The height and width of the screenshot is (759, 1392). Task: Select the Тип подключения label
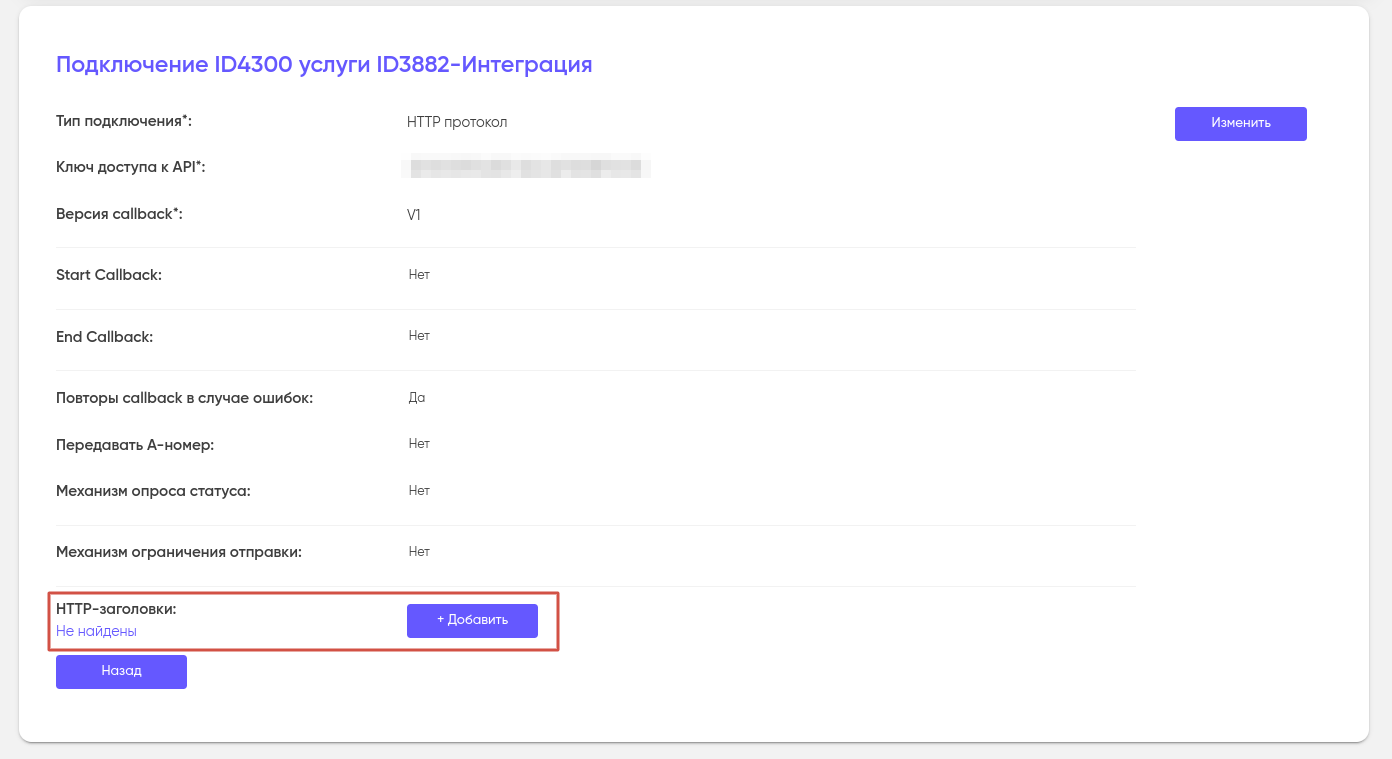coord(123,121)
